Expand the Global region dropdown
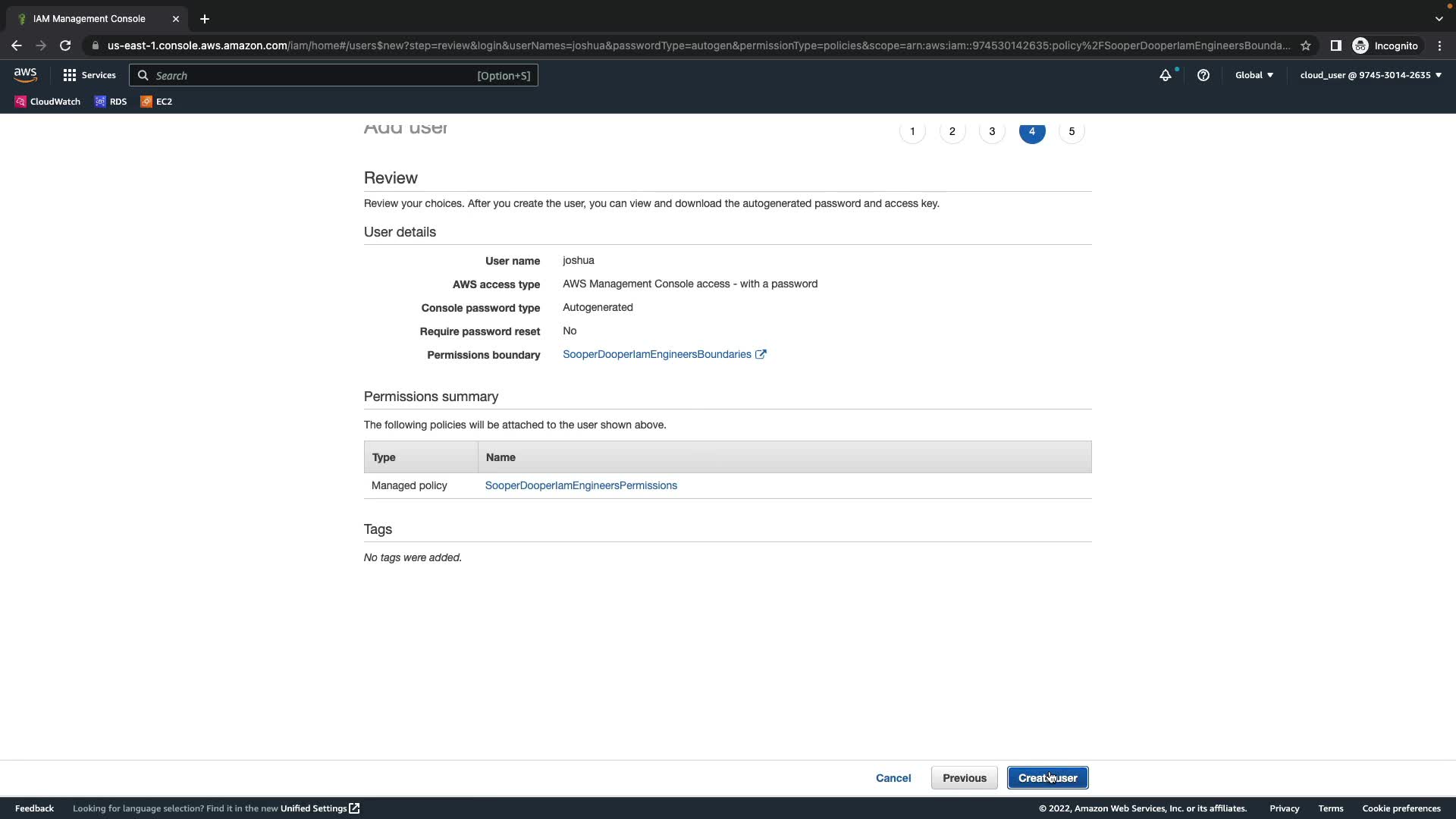Screen dimensions: 1456x819 [x=1254, y=75]
